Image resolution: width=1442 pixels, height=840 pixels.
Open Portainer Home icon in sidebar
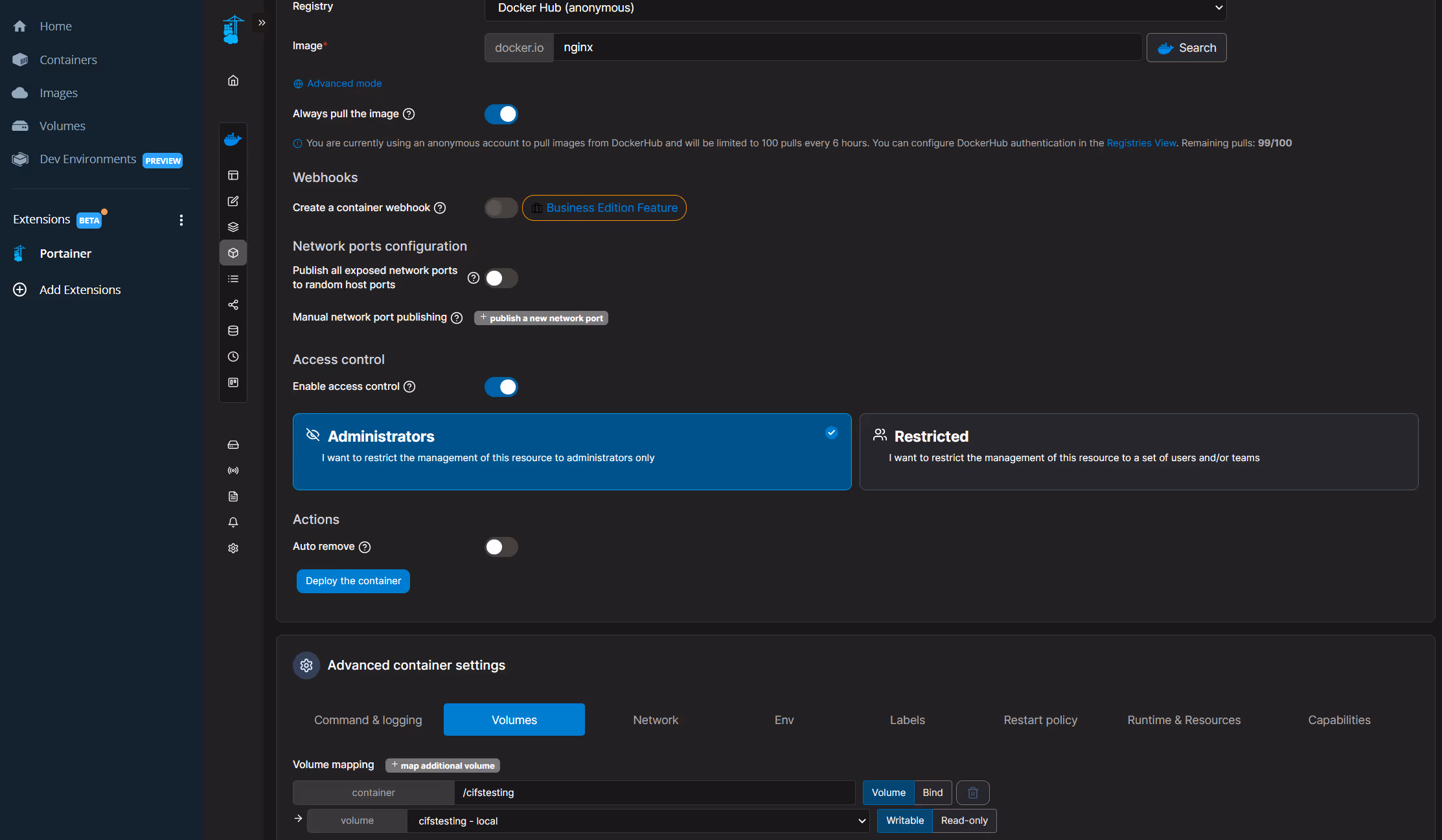[x=233, y=80]
